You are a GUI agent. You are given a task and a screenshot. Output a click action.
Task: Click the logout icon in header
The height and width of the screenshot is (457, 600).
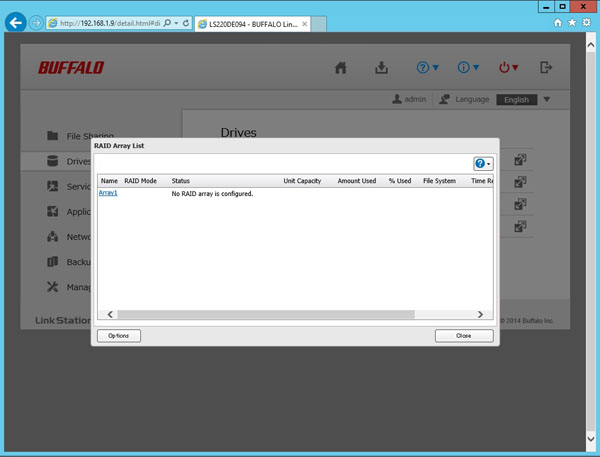tap(545, 68)
